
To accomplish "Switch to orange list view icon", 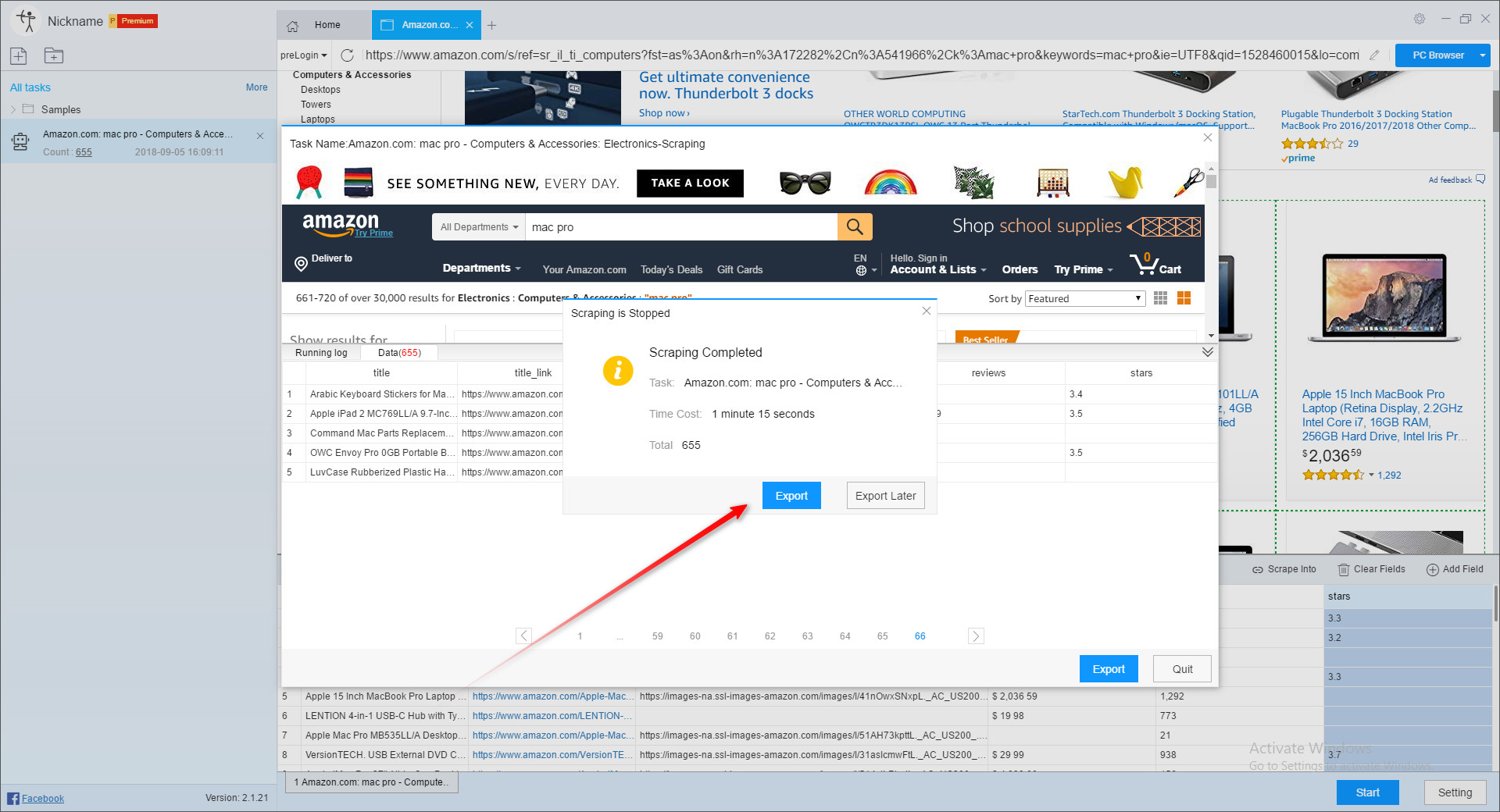I will coord(1184,298).
